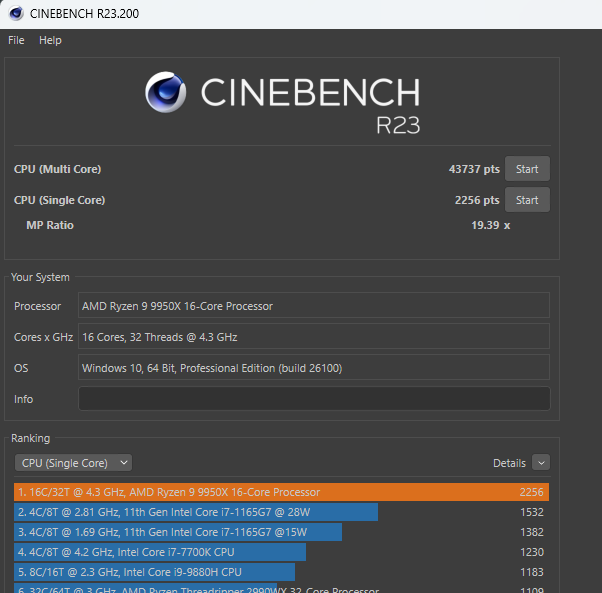Click the 43737 pts multi core score
Image resolution: width=602 pixels, height=593 pixels.
tap(474, 169)
